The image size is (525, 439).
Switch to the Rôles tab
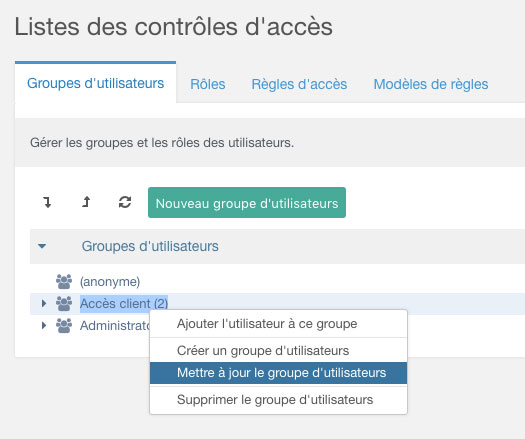pyautogui.click(x=208, y=84)
